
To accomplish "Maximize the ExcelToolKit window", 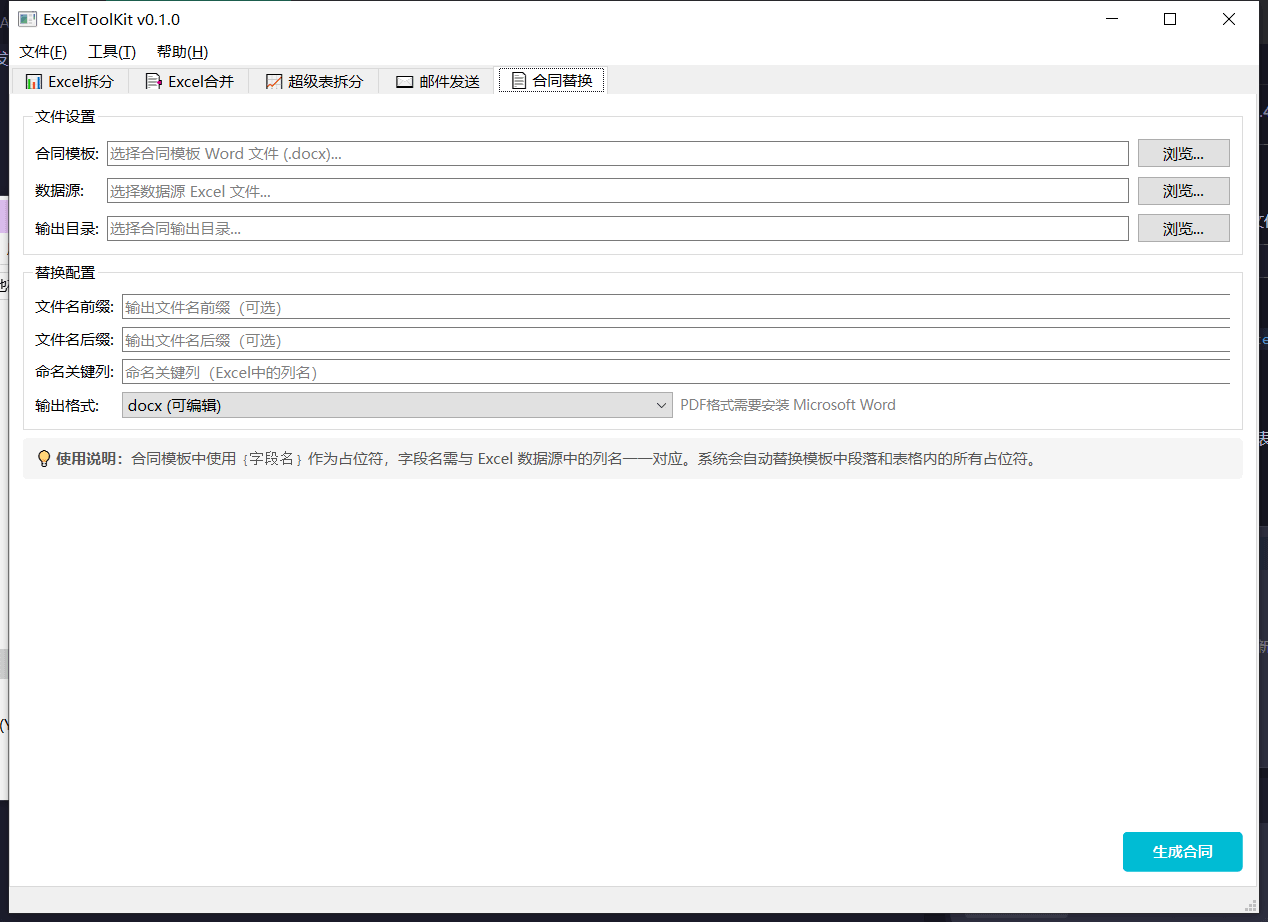I will (1170, 19).
